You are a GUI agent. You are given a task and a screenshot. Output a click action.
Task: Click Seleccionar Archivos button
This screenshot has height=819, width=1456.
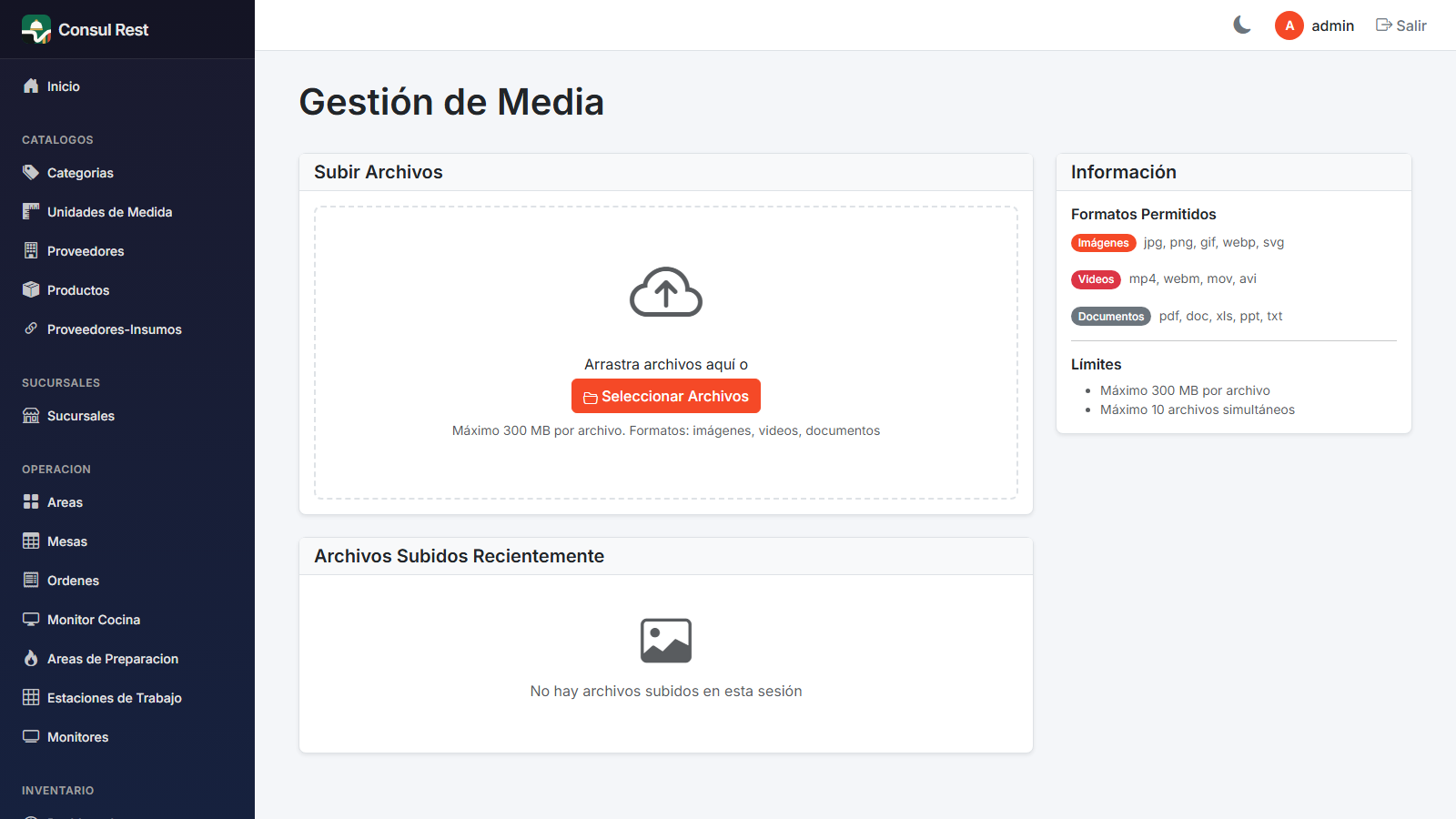pos(666,396)
